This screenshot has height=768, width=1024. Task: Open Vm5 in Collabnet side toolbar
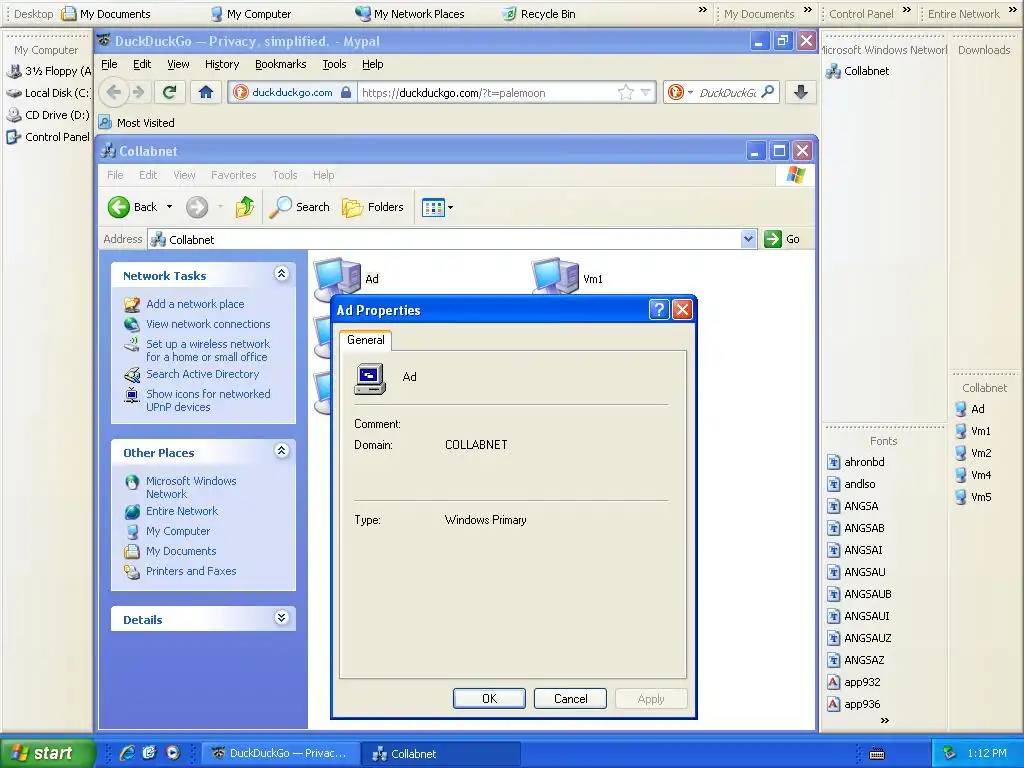point(973,497)
